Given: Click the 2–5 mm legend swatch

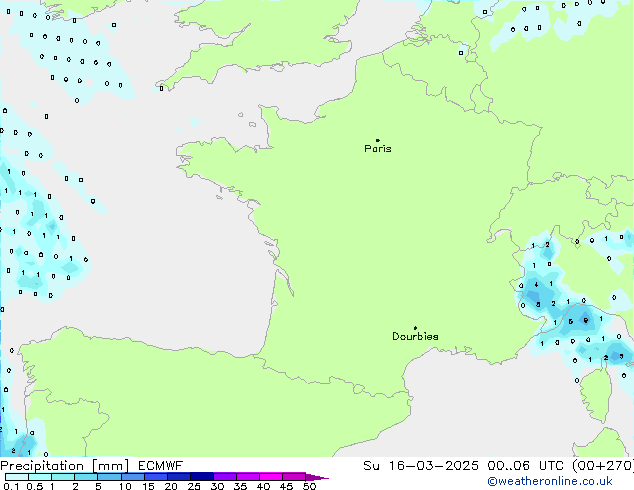Looking at the screenshot, I should click(x=86, y=477).
